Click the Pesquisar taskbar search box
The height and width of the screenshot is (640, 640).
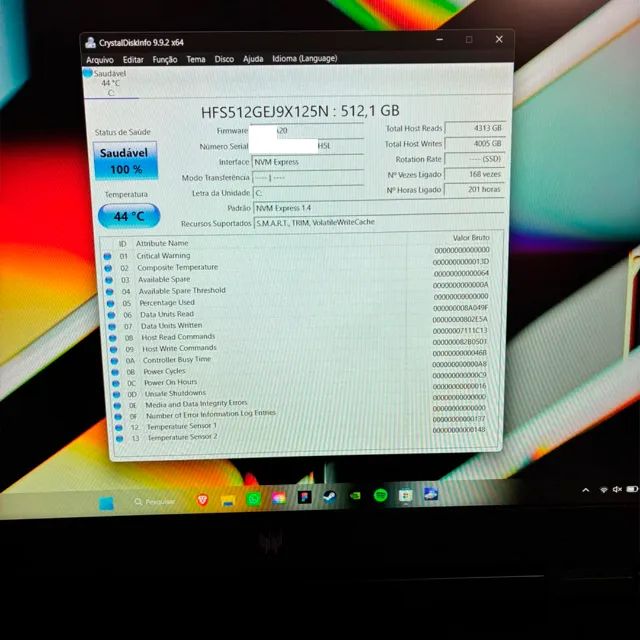(155, 502)
